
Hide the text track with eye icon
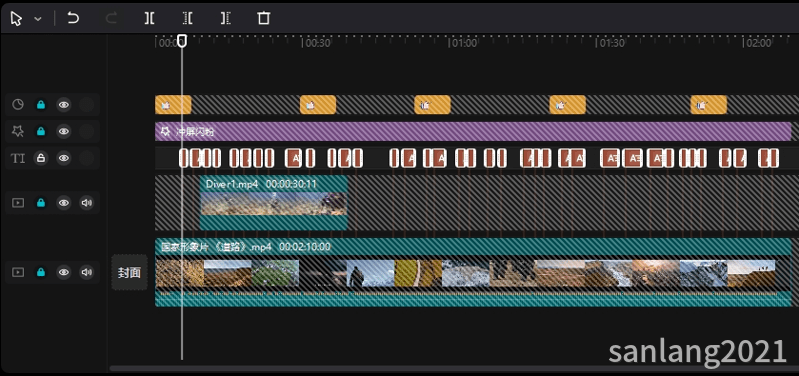pyautogui.click(x=64, y=158)
